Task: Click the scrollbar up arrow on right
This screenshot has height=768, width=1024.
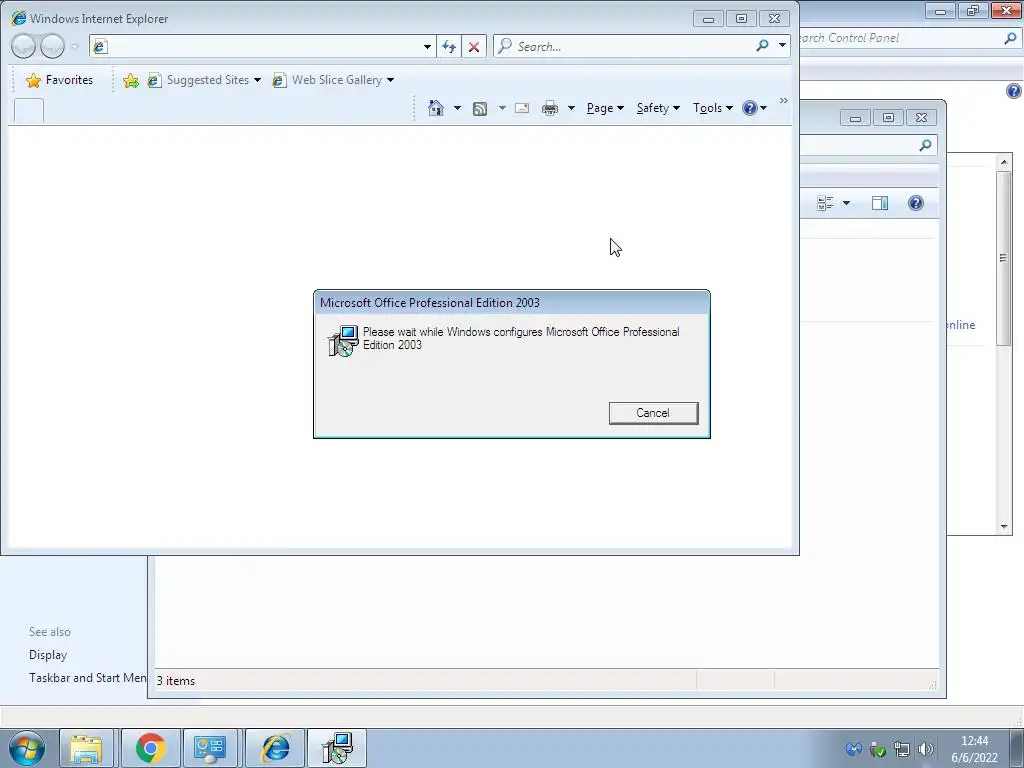Action: click(1004, 161)
